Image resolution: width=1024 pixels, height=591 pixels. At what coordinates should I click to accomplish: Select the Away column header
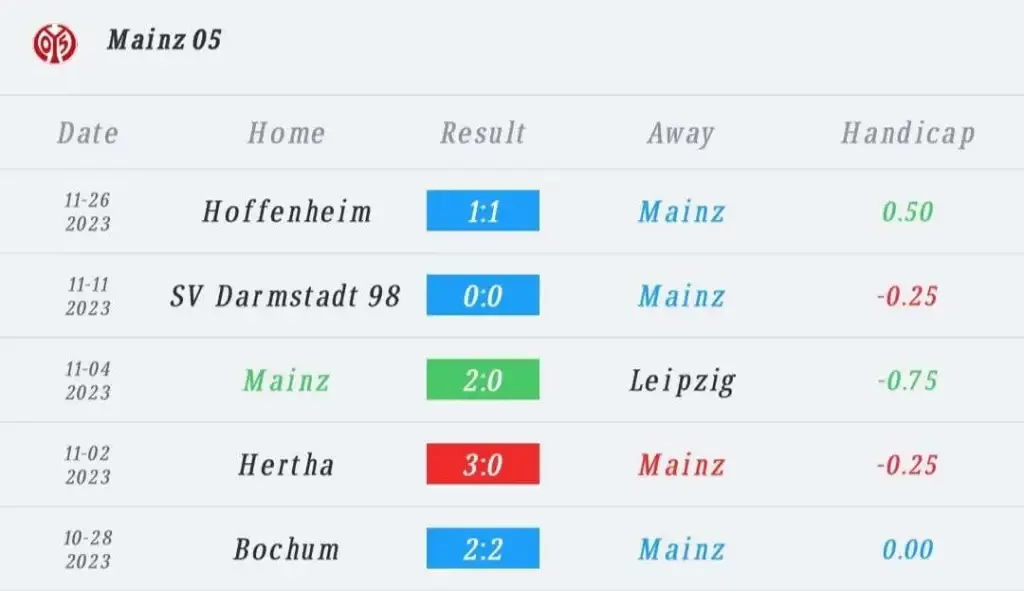[681, 134]
